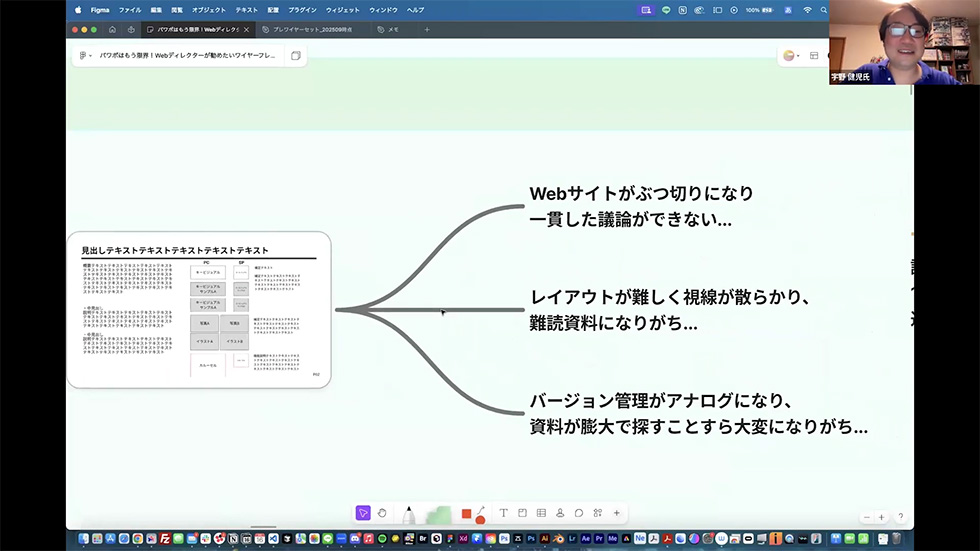The height and width of the screenshot is (551, 980).
Task: Click the Figma app menu
Action: point(99,10)
